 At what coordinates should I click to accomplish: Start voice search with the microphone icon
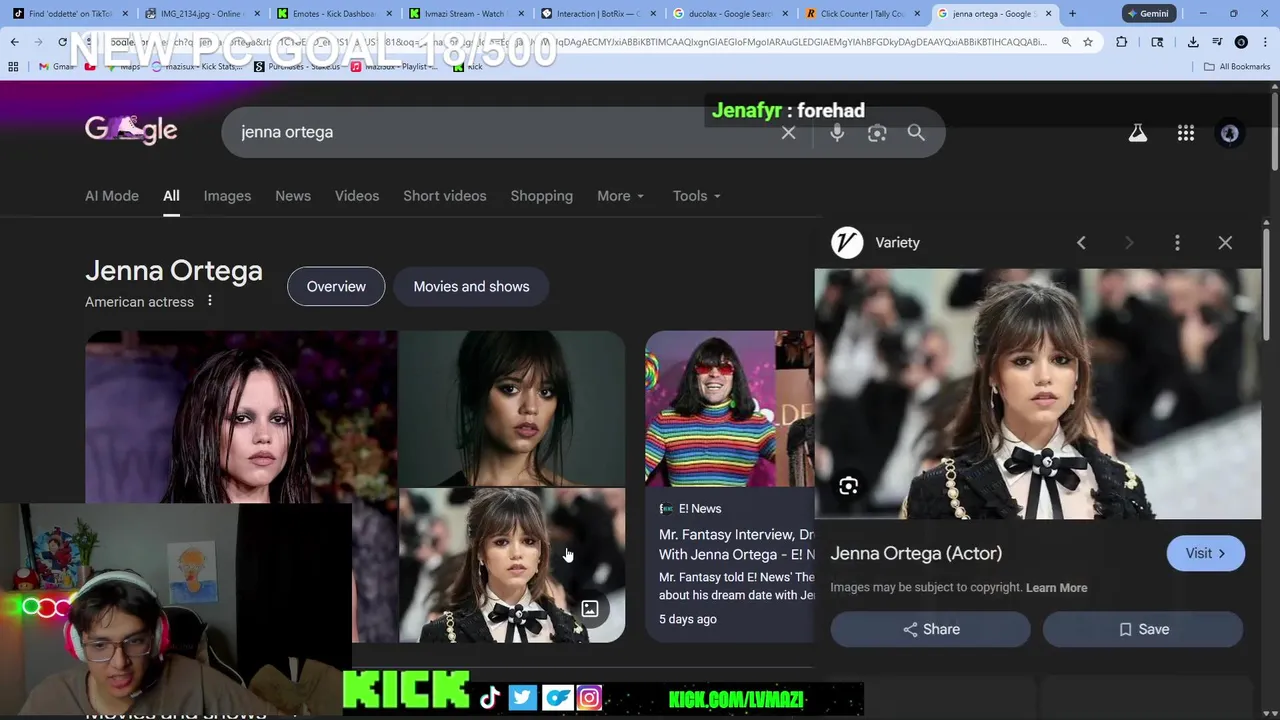[837, 132]
